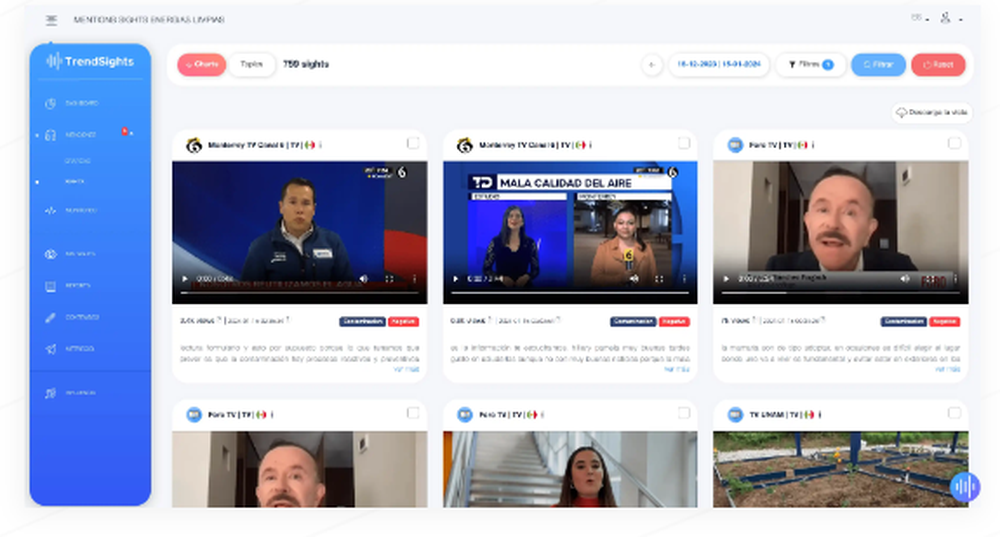Mute the MALA CALIDAD DEL AIRE video

pos(634,279)
